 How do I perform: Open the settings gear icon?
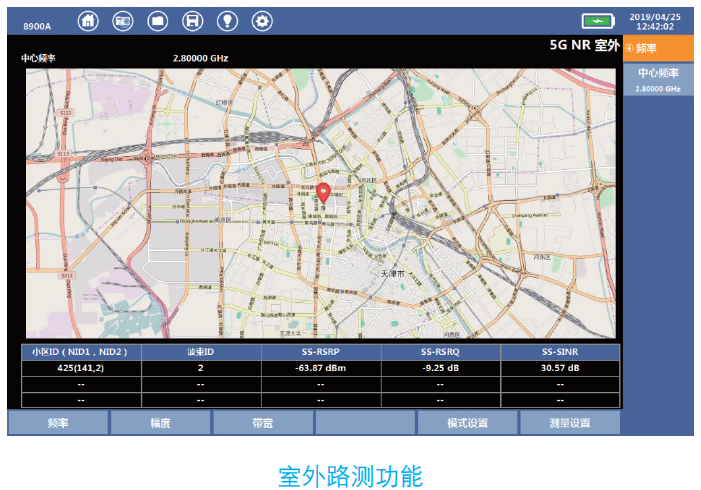point(262,21)
